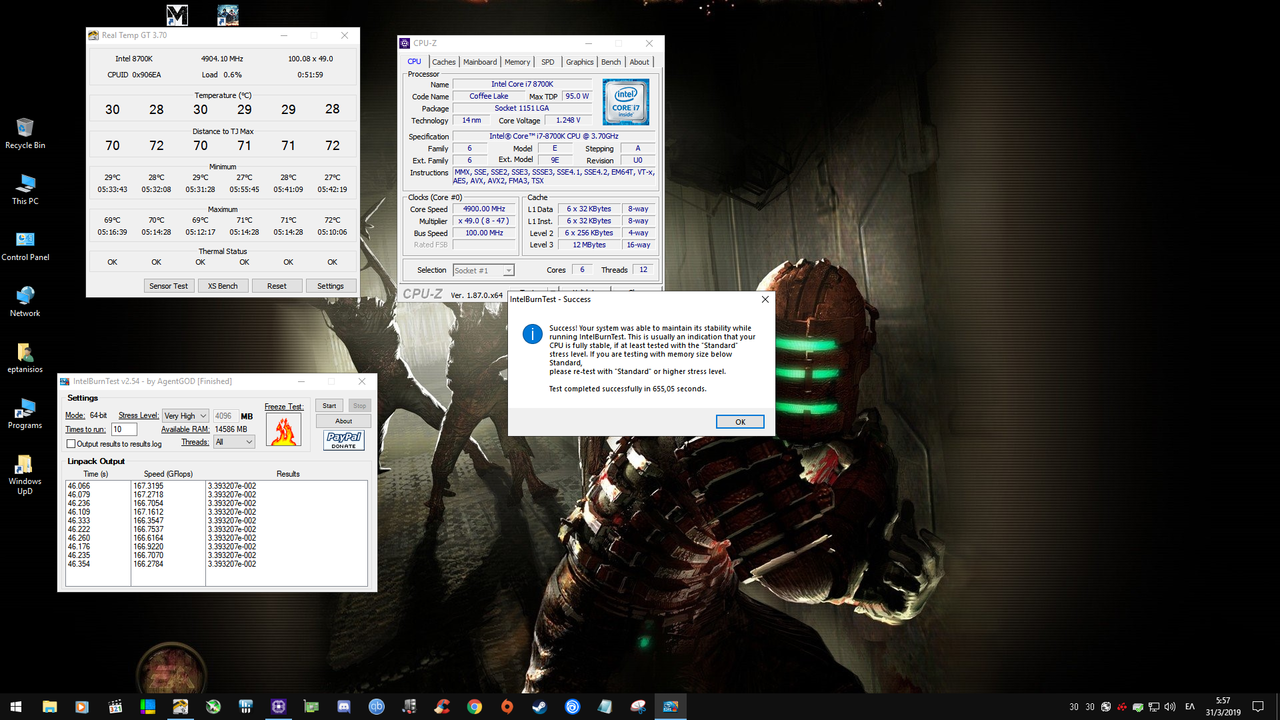Click the x 49.0 (8 - 47) multiplier field
Viewport: 1280px width, 720px height.
pos(484,221)
